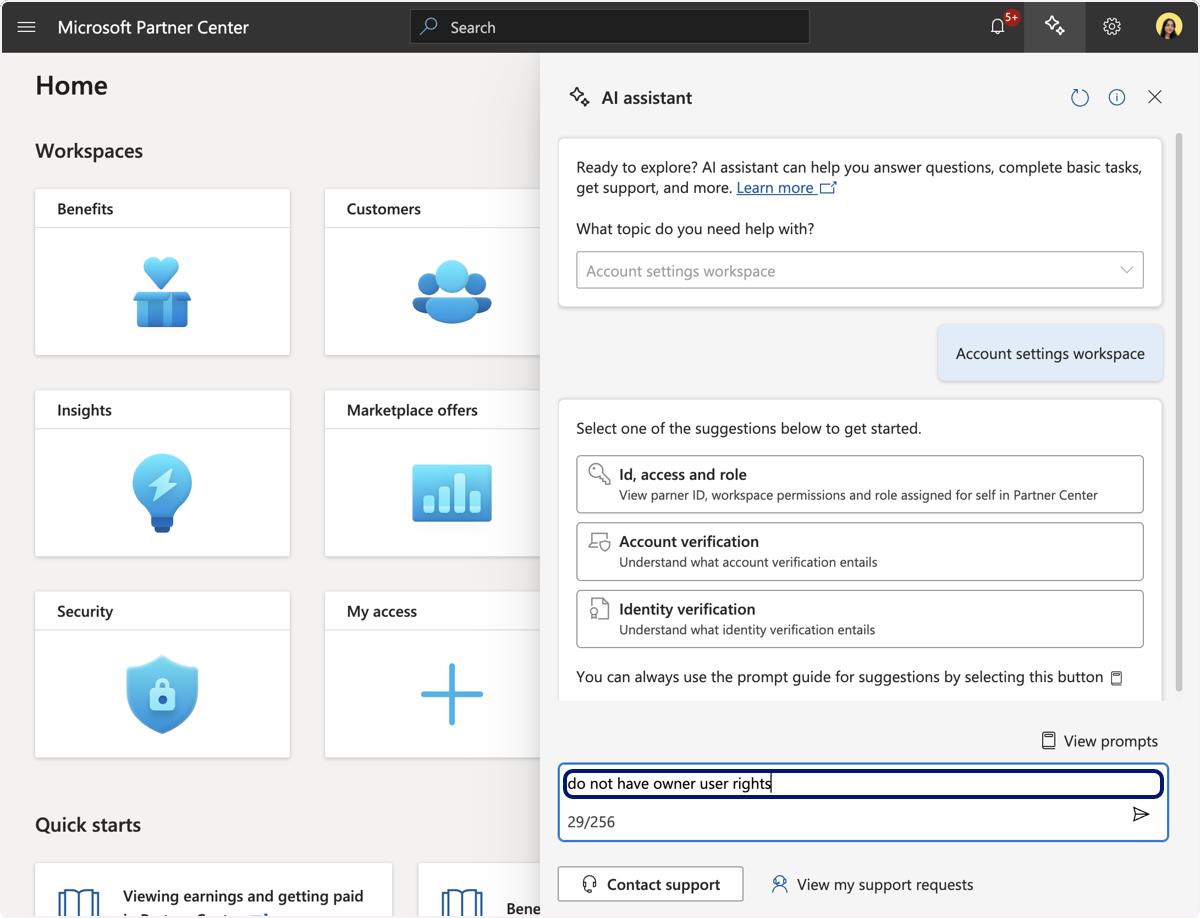Open the Benefits workspace title
The height and width of the screenshot is (918, 1200).
pyautogui.click(x=85, y=209)
